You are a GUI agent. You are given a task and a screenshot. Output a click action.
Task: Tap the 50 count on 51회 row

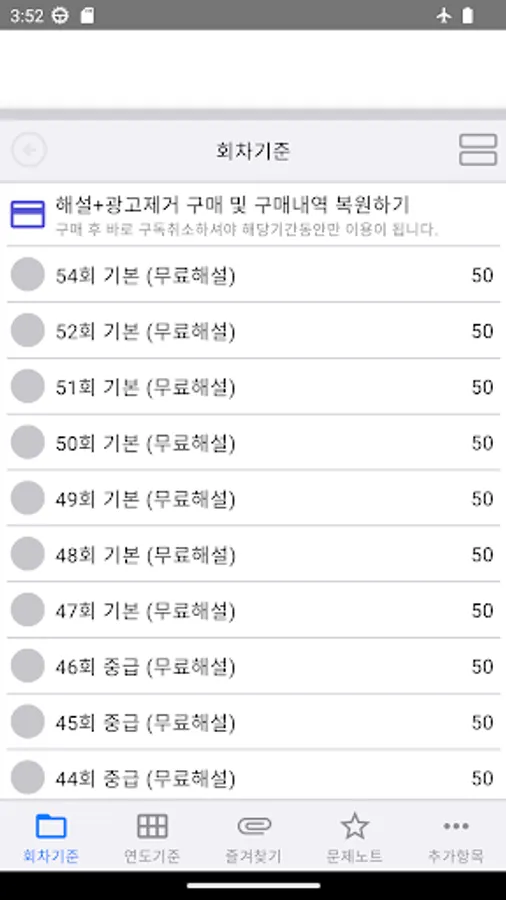click(482, 387)
